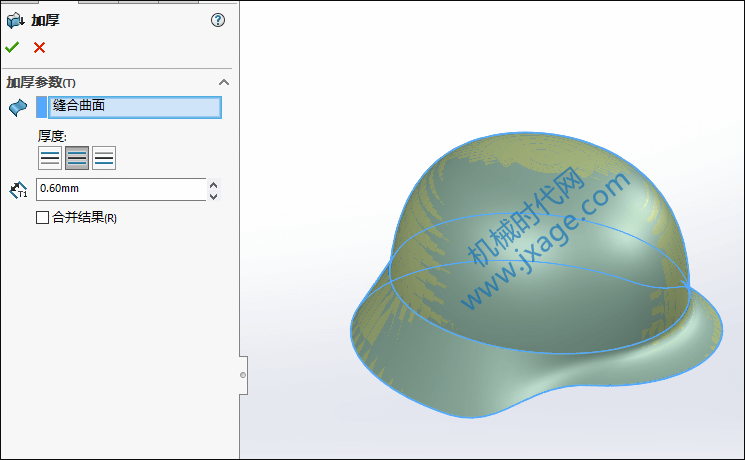745x460 pixels.
Task: Select the helmet surface model
Action: tap(536, 276)
